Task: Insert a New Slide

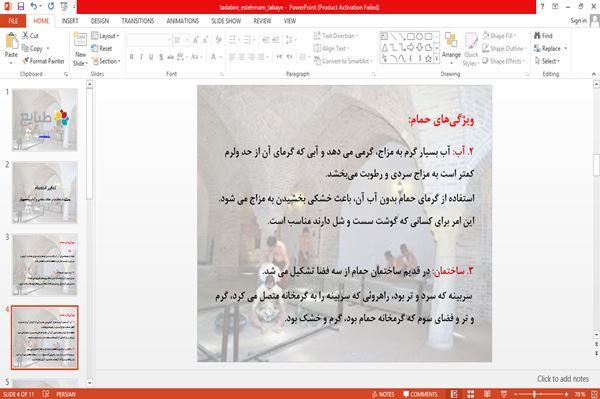Action: (x=80, y=49)
